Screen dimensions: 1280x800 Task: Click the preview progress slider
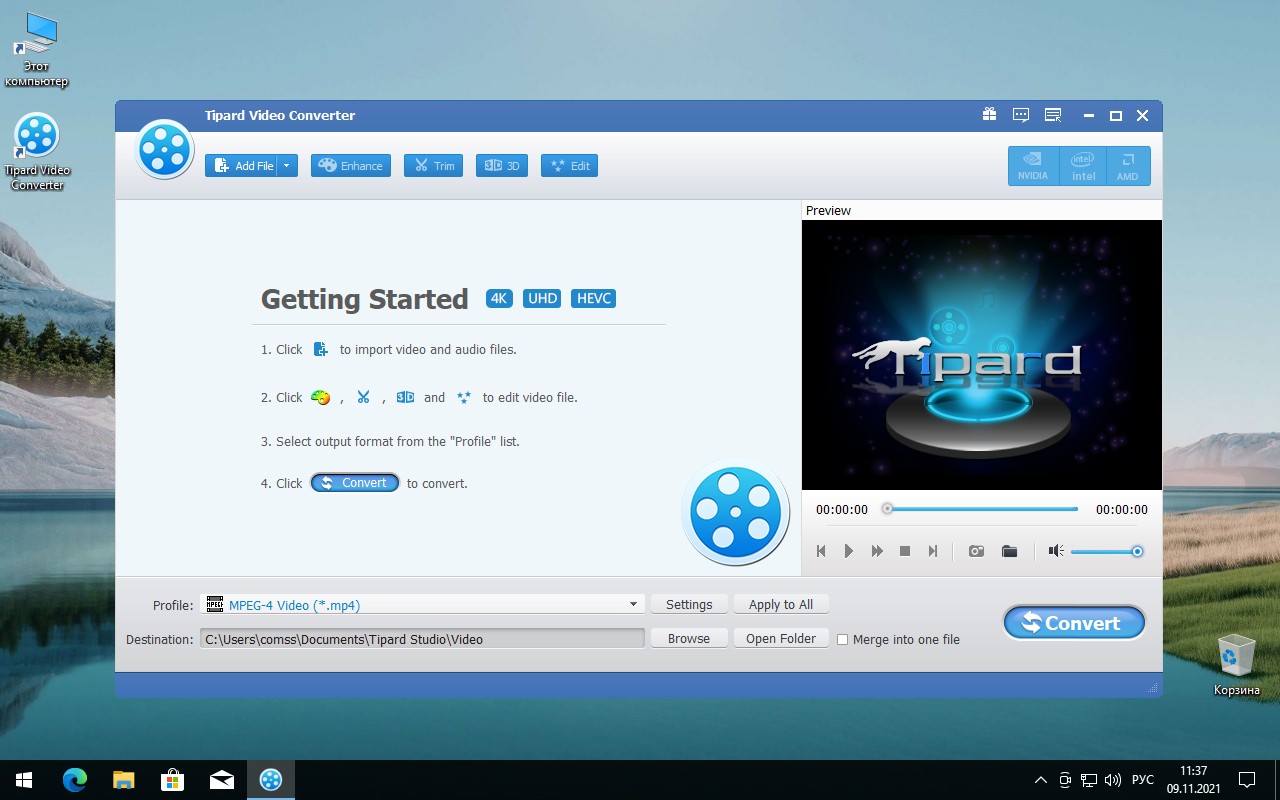point(980,509)
